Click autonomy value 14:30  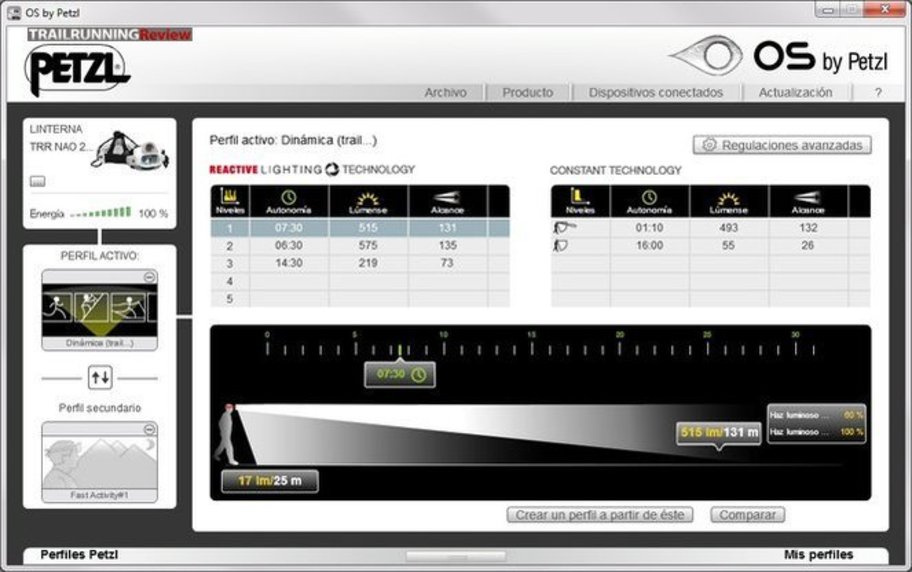(x=288, y=263)
